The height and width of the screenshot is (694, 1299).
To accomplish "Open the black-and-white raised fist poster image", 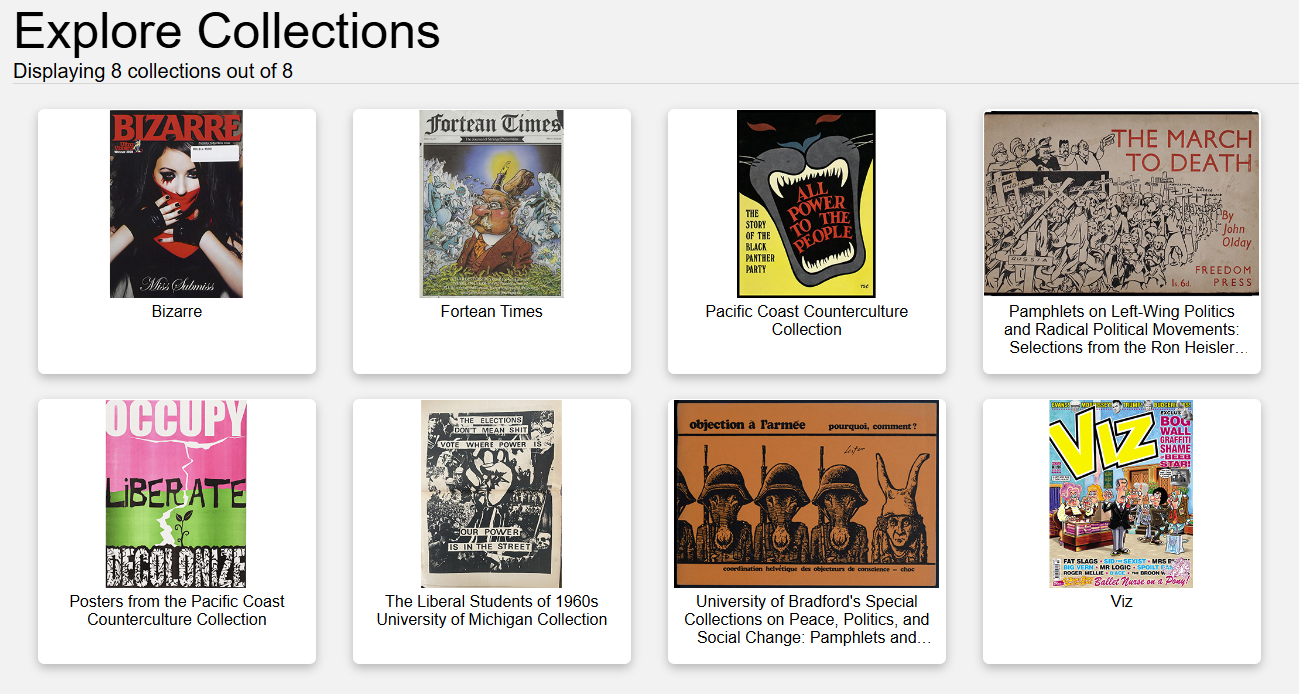I will point(491,494).
